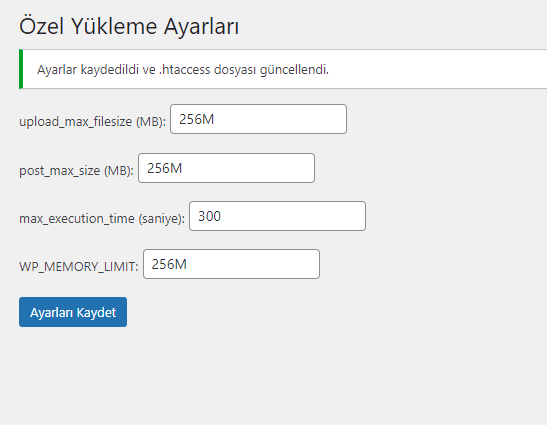Viewport: 547px width, 425px height.
Task: Click the green bar of the success notice
Action: (x=21, y=69)
